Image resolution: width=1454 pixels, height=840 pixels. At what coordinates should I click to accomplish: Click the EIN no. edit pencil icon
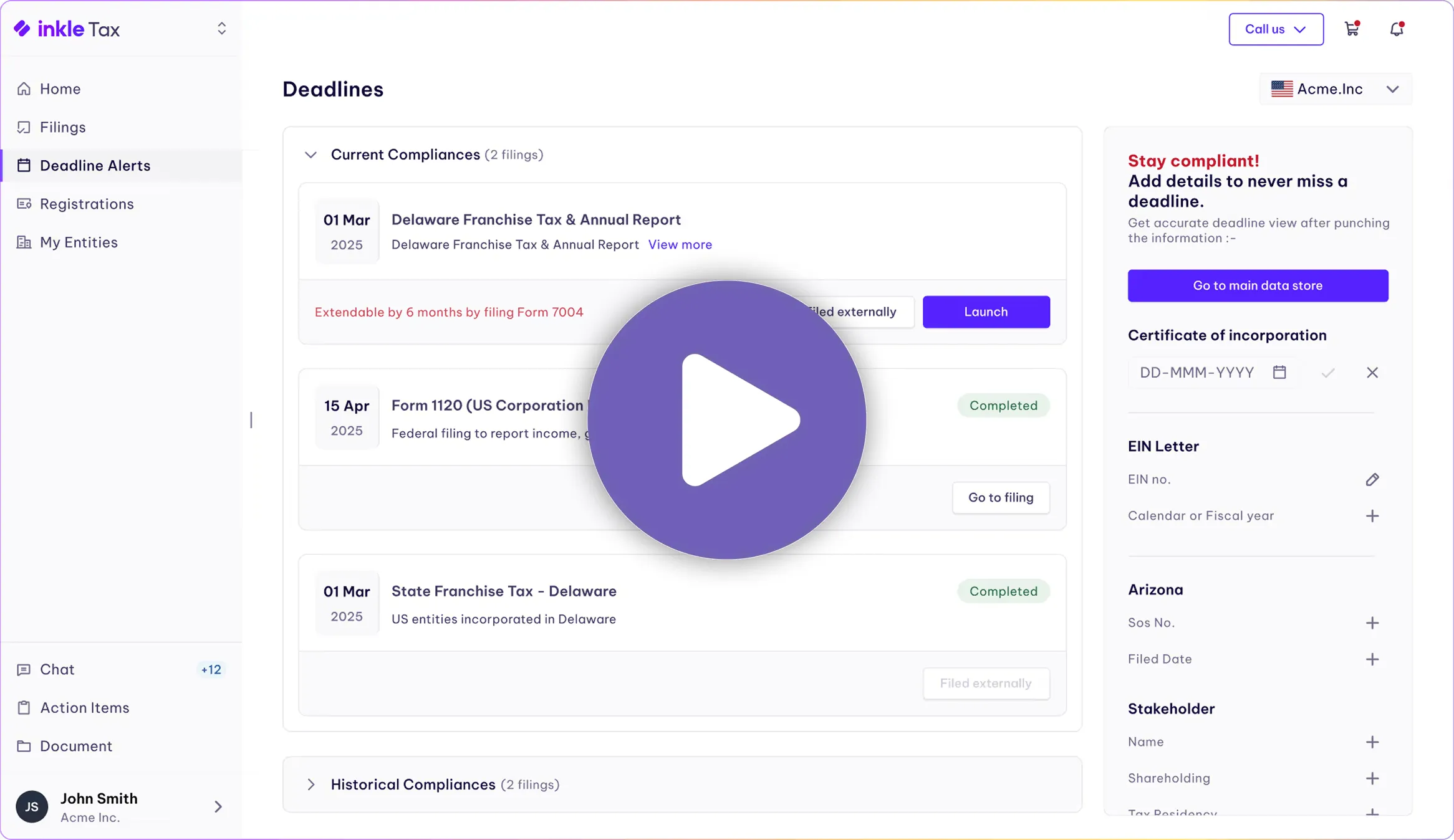[x=1372, y=479]
